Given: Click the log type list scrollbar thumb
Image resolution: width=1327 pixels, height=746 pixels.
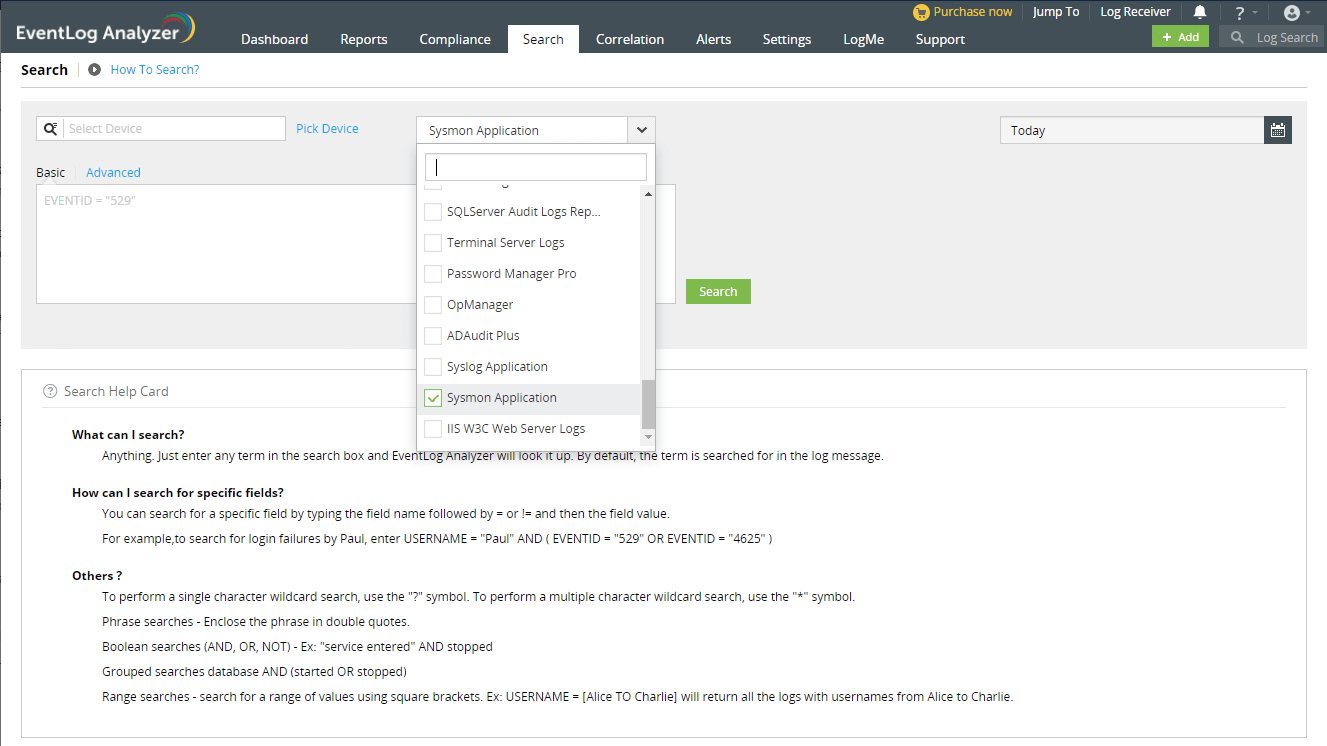Looking at the screenshot, I should 648,403.
